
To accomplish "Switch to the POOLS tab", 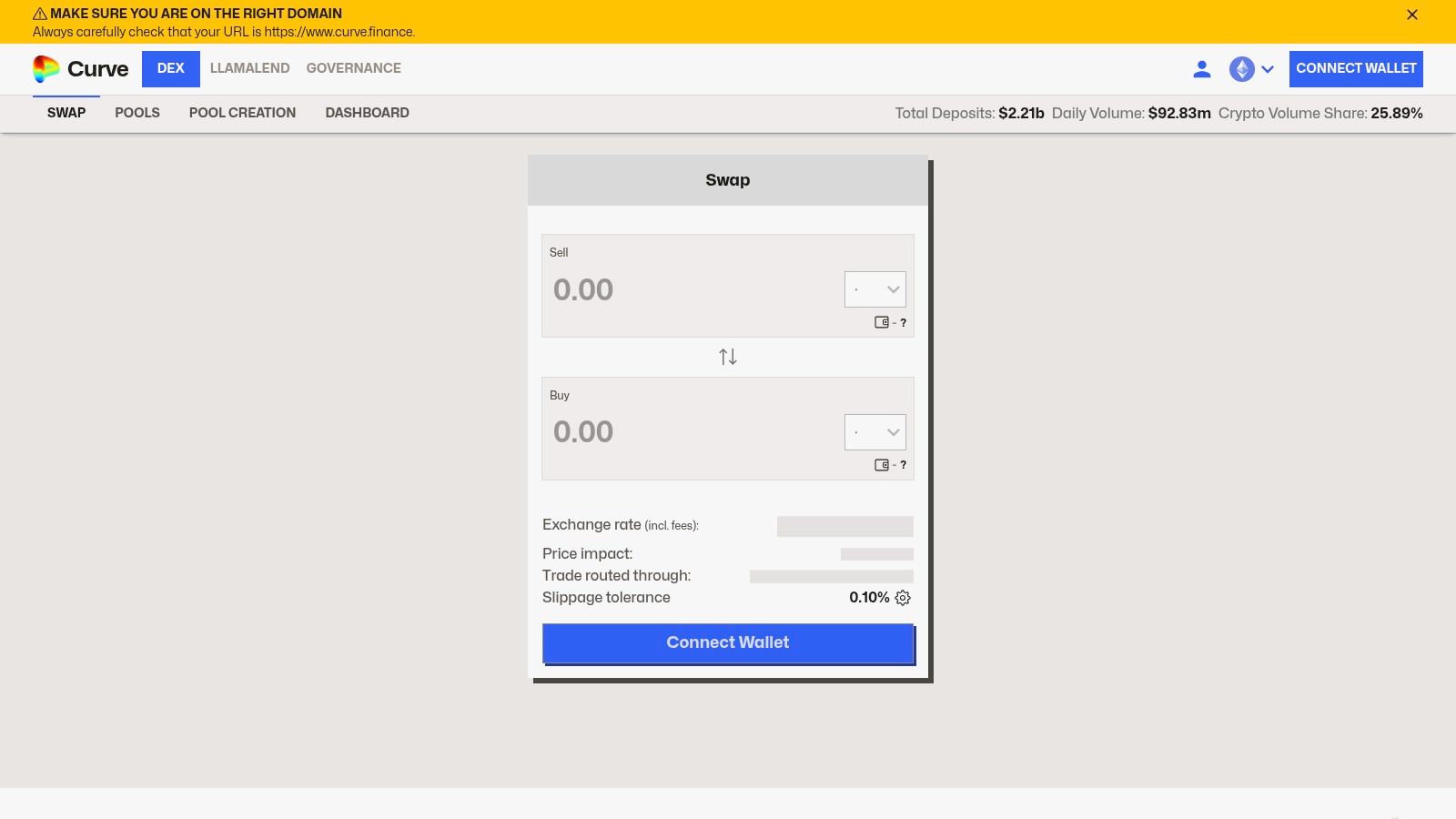I will pos(137,113).
